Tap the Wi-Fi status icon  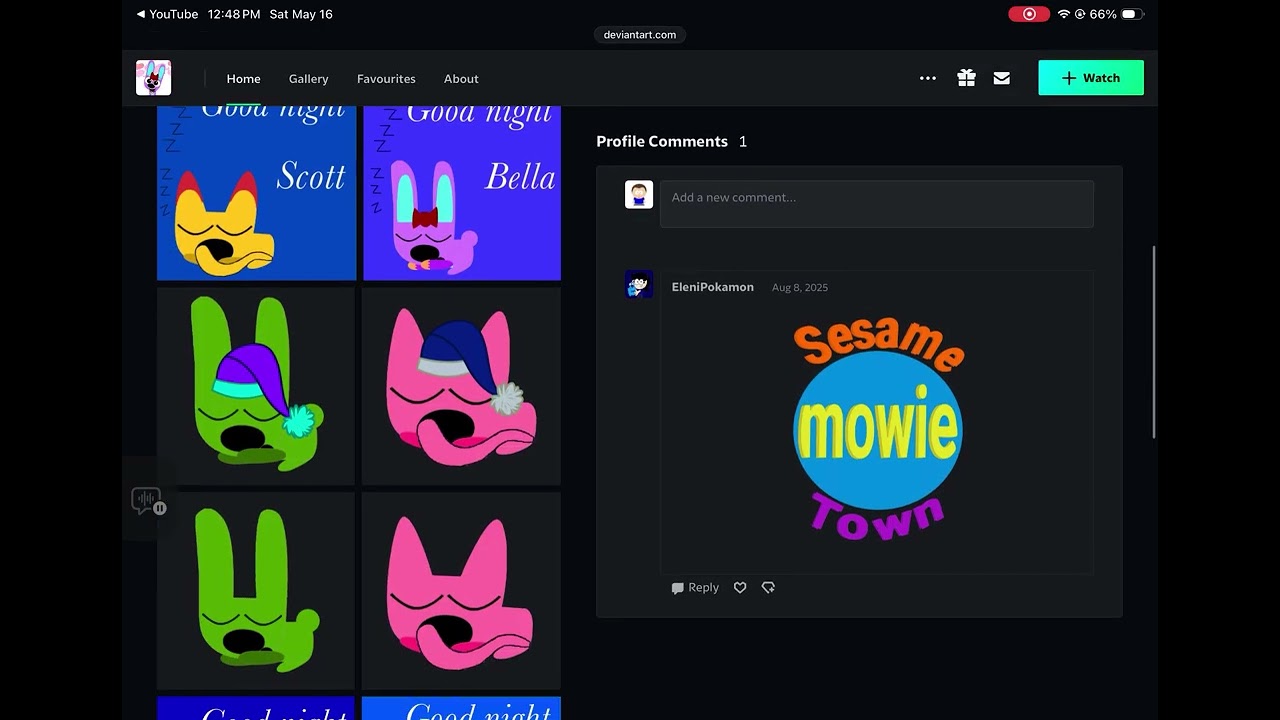1064,14
